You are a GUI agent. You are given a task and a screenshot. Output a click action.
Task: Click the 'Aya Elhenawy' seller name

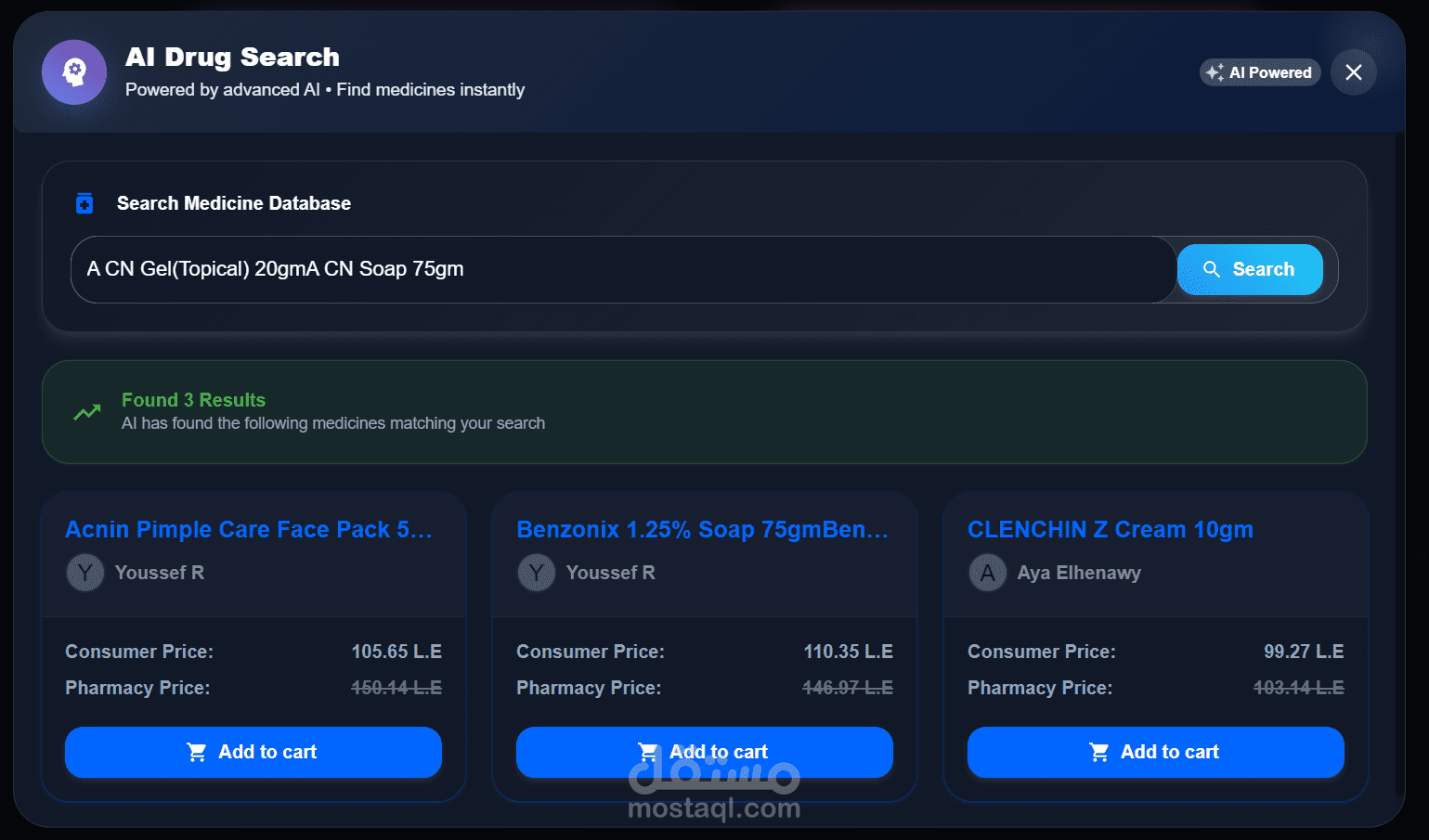1079,573
